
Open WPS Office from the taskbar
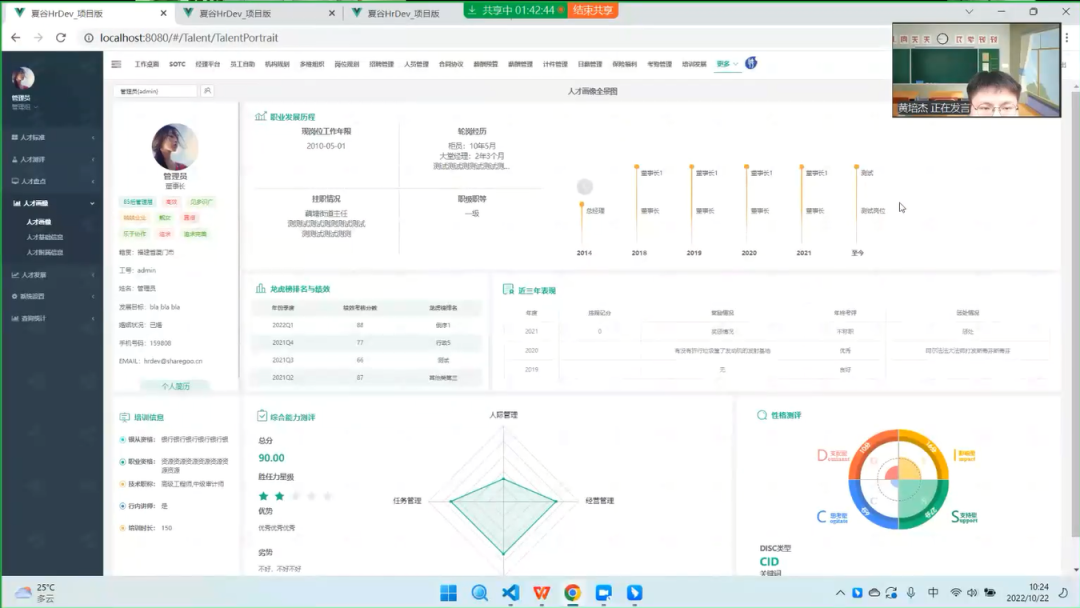tap(541, 593)
